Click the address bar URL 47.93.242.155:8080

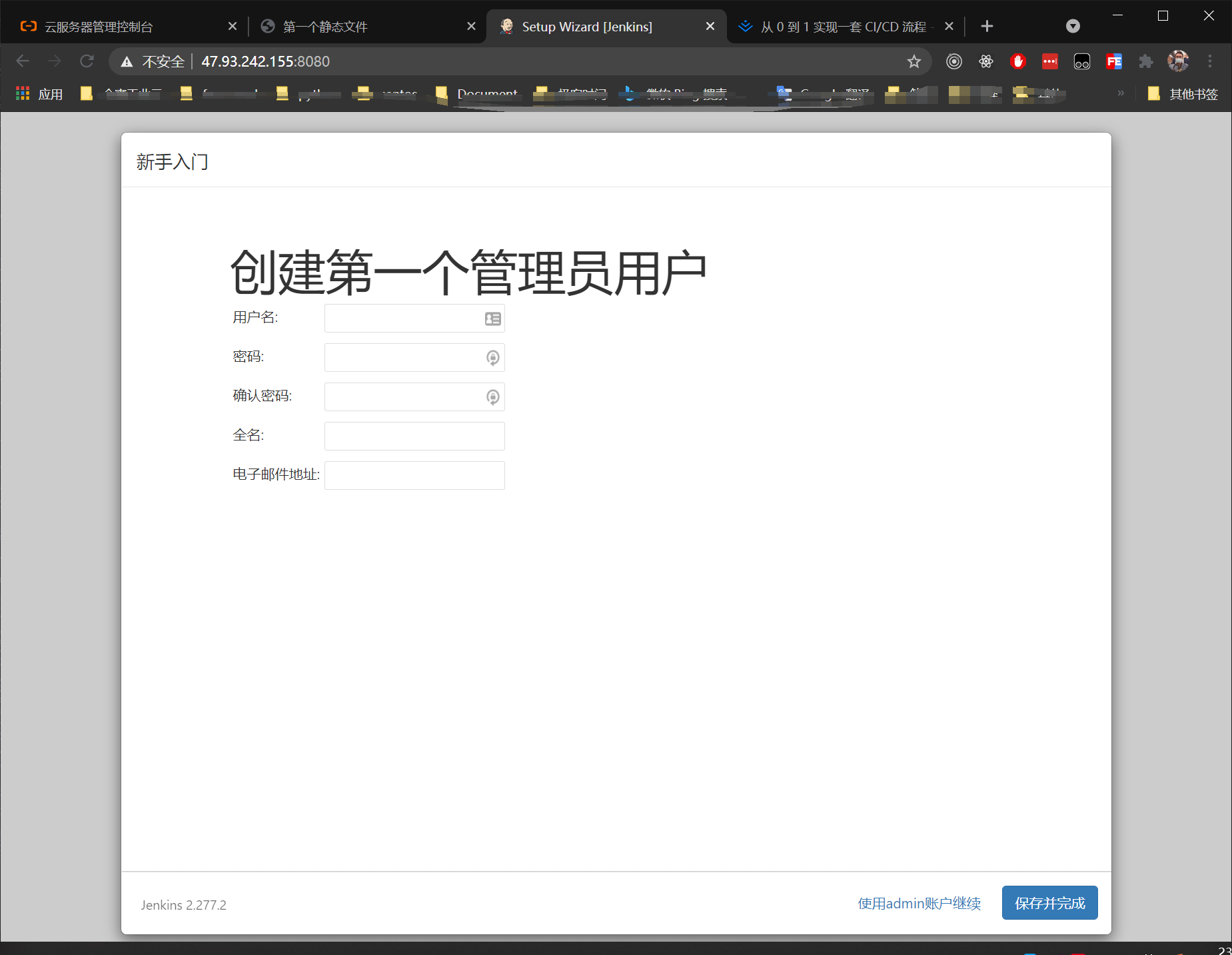click(x=265, y=61)
